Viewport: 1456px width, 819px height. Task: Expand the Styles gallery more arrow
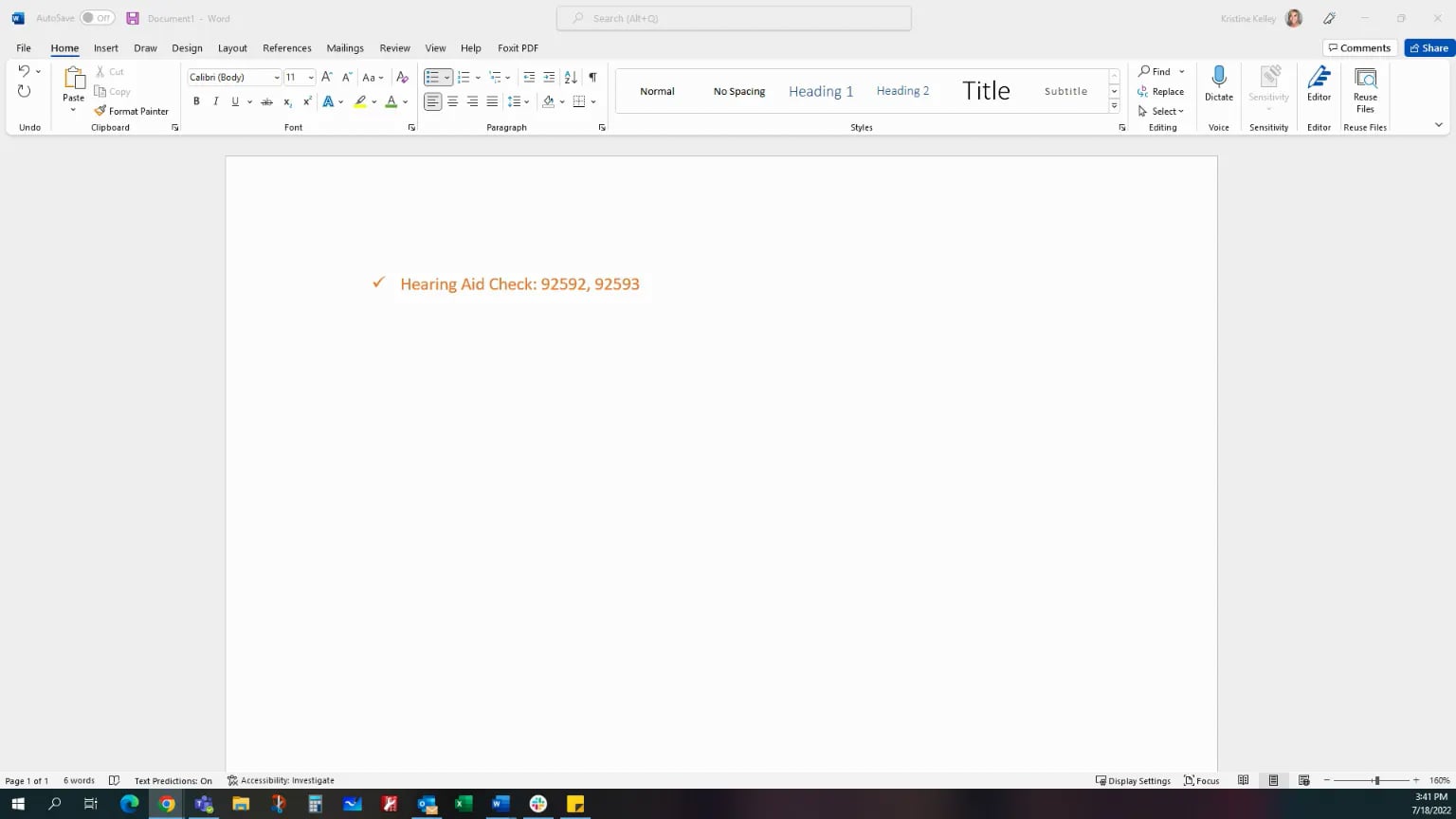pos(1114,106)
